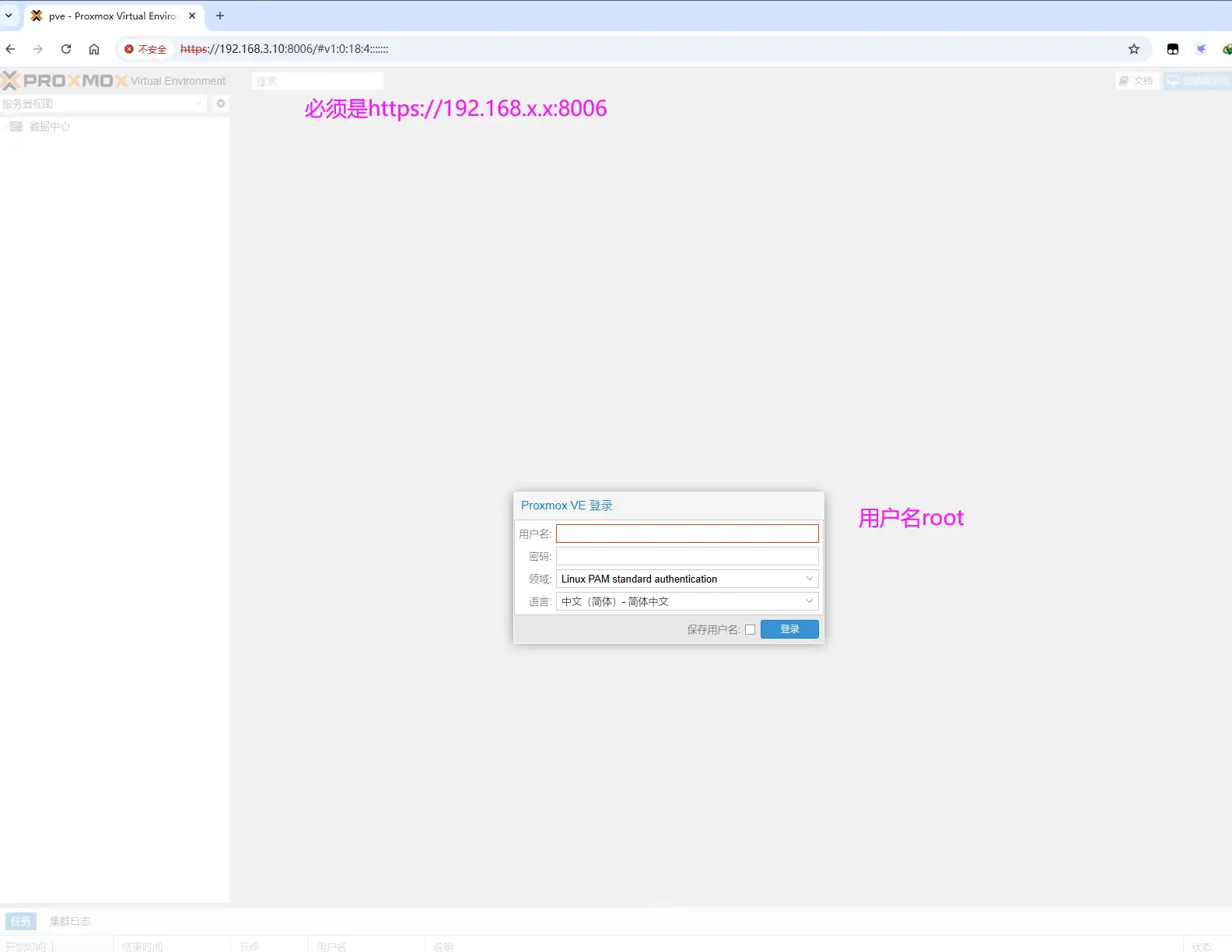
Task: Focus the password field in login dialog
Action: coord(688,556)
